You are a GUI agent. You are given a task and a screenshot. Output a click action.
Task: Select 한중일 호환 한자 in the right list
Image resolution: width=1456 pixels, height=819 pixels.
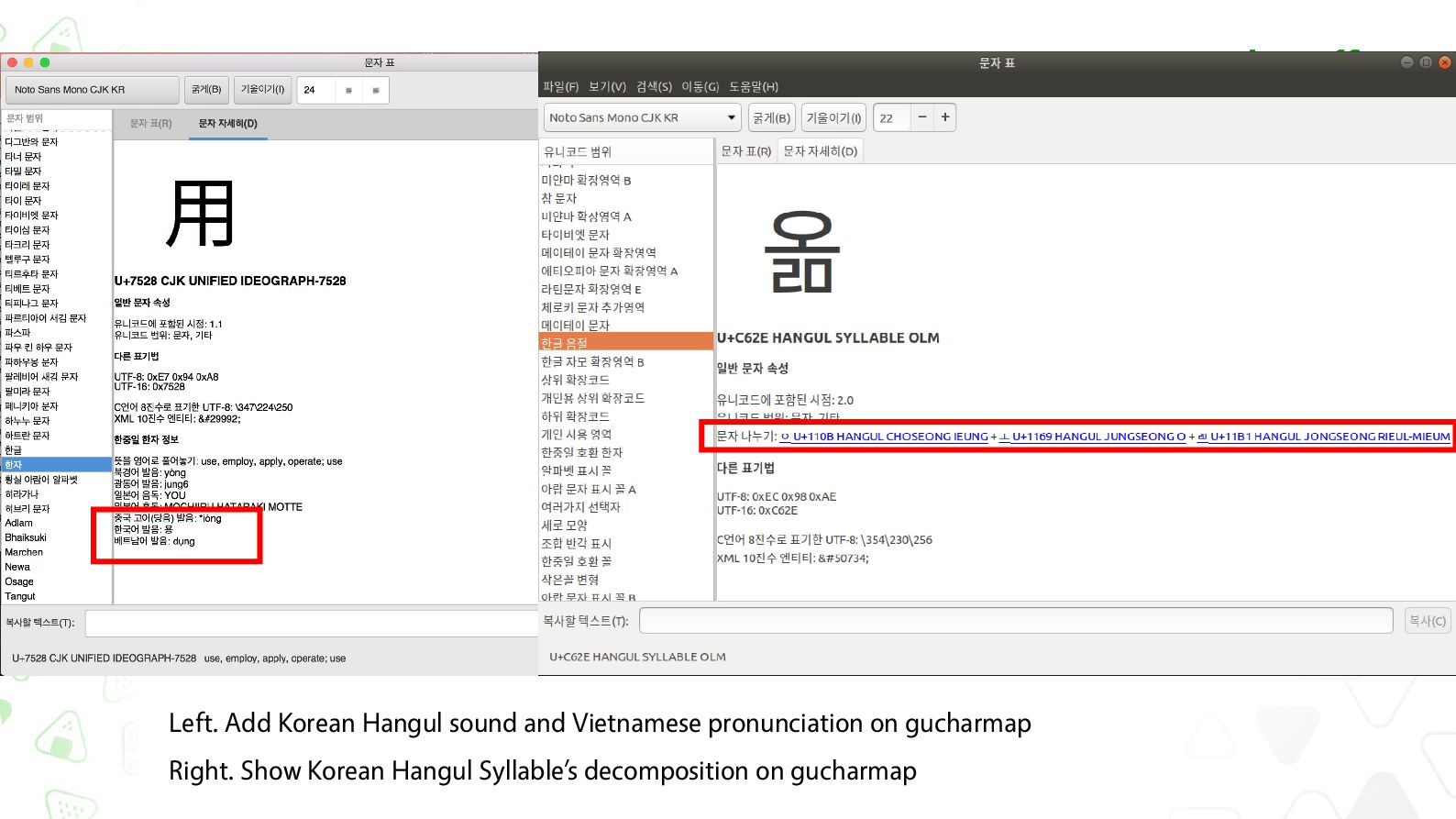(x=626, y=452)
